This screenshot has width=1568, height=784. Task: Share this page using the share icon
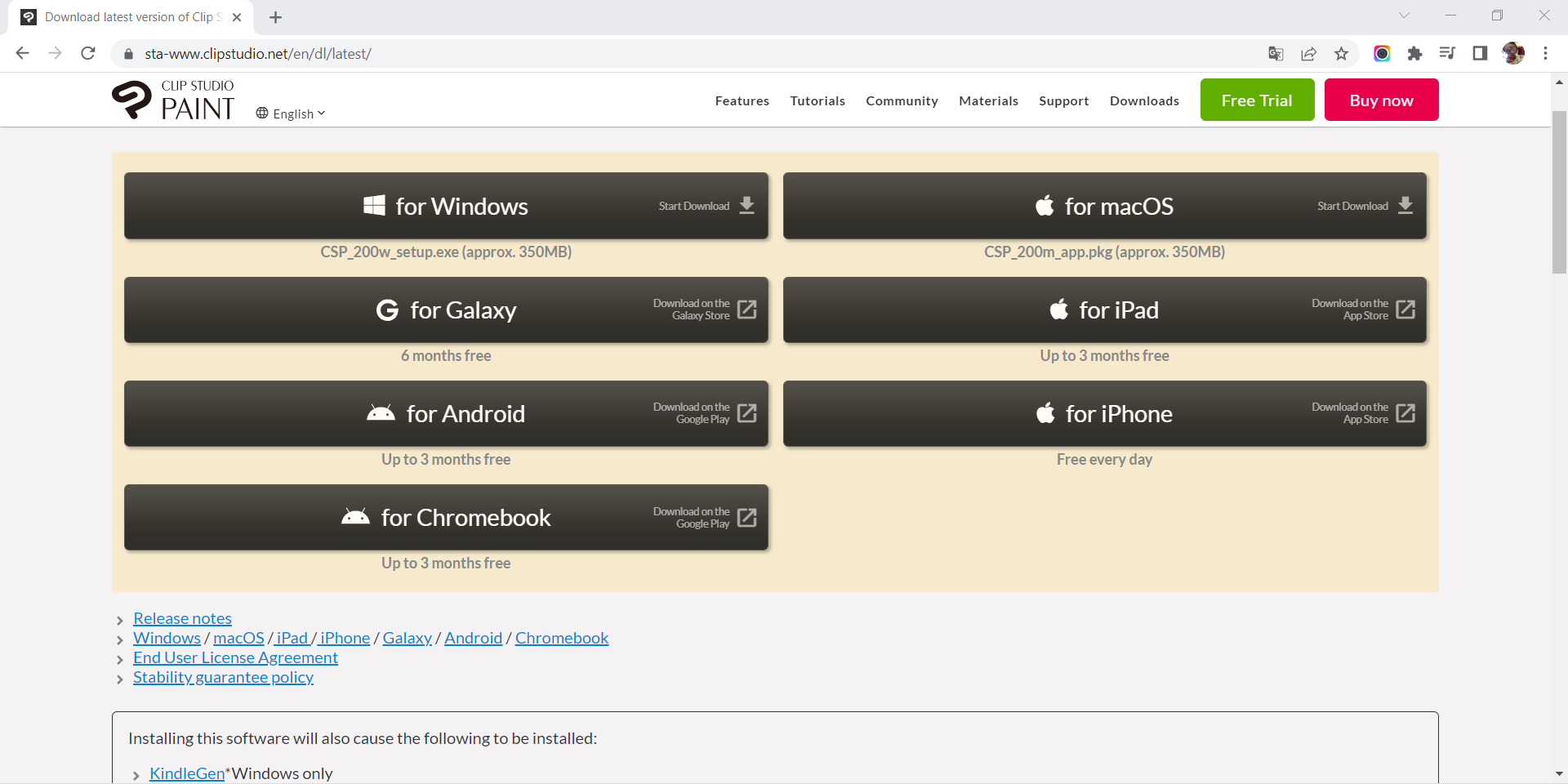(x=1308, y=54)
